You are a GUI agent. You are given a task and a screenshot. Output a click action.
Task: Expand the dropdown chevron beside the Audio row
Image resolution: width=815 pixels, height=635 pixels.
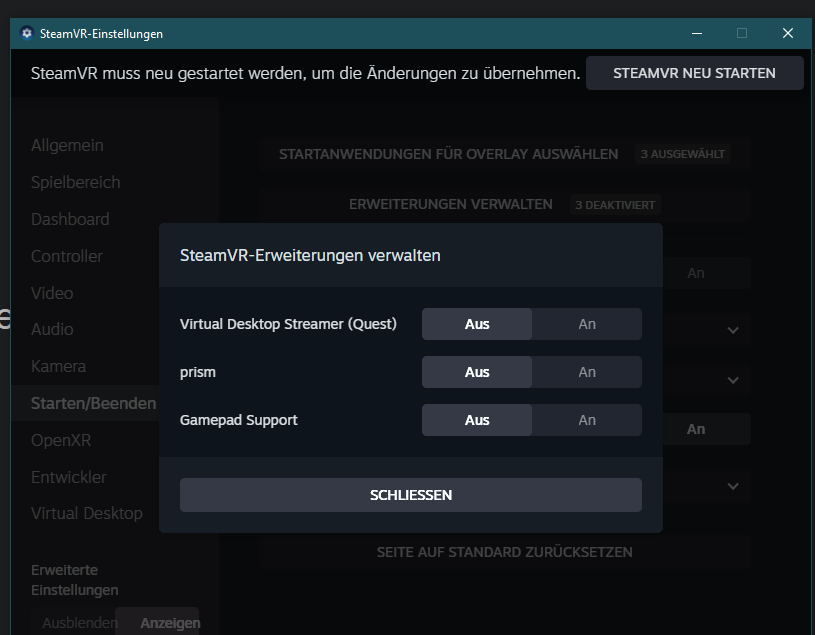733,330
